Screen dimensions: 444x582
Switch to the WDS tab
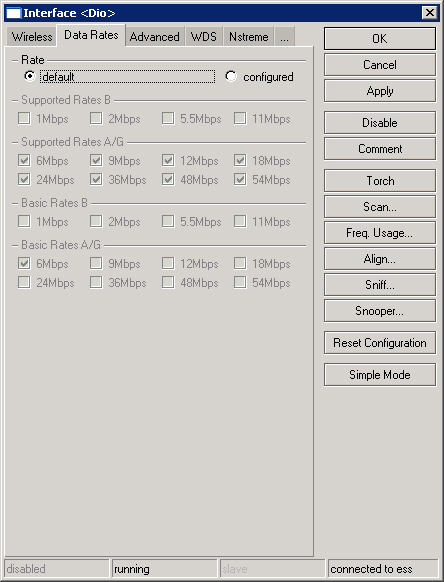(203, 37)
